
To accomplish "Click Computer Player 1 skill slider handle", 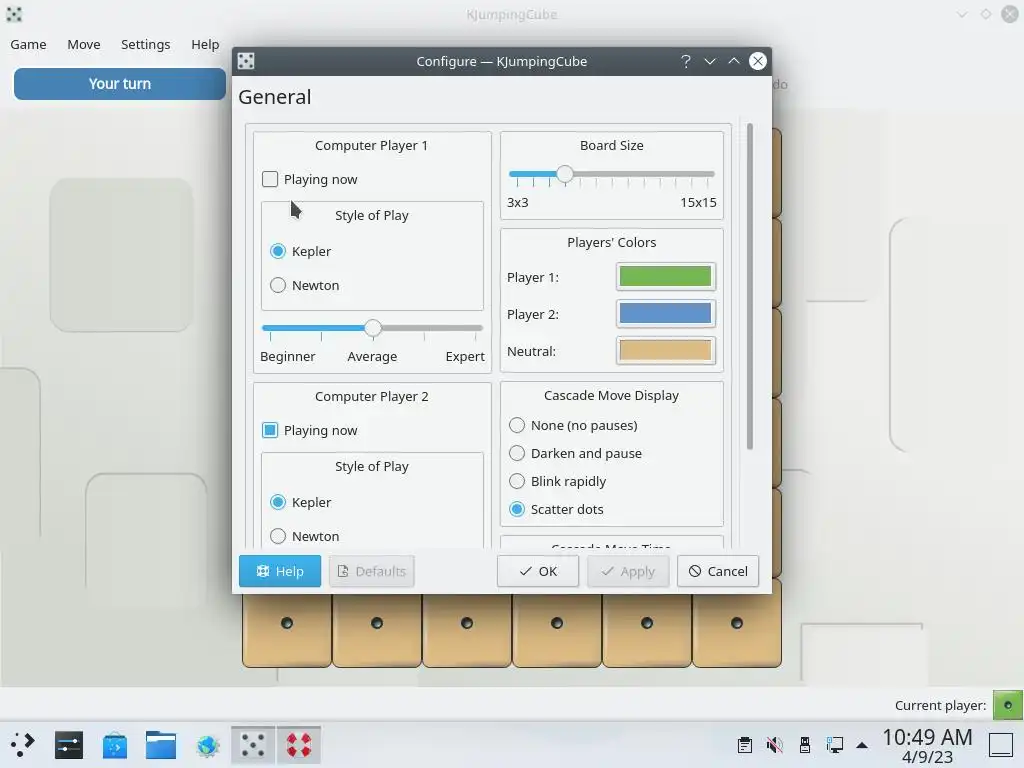I will (x=373, y=328).
